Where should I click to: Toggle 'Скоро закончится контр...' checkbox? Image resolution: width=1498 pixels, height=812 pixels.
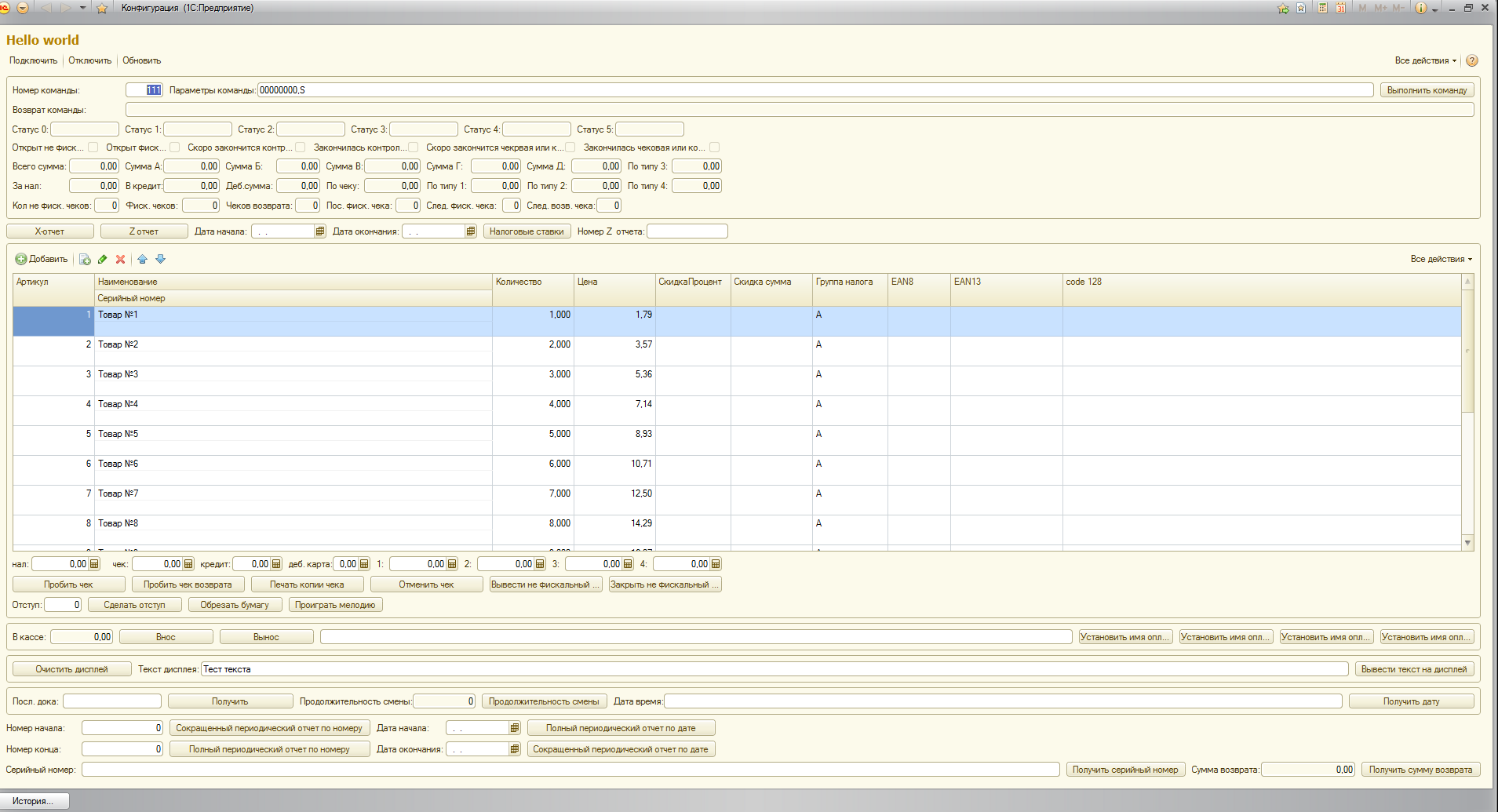[301, 147]
